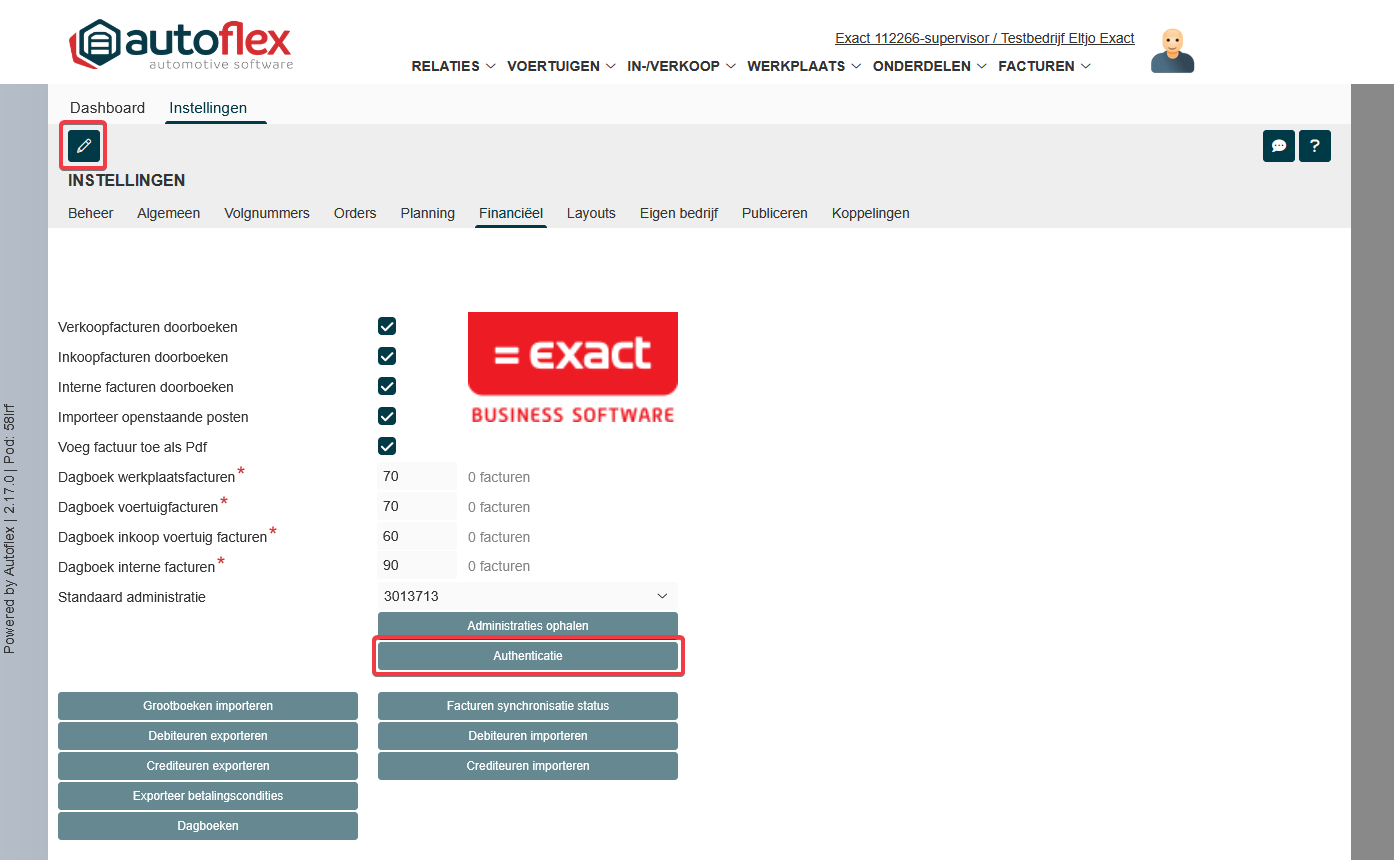Click the Authenticatie button

527,656
